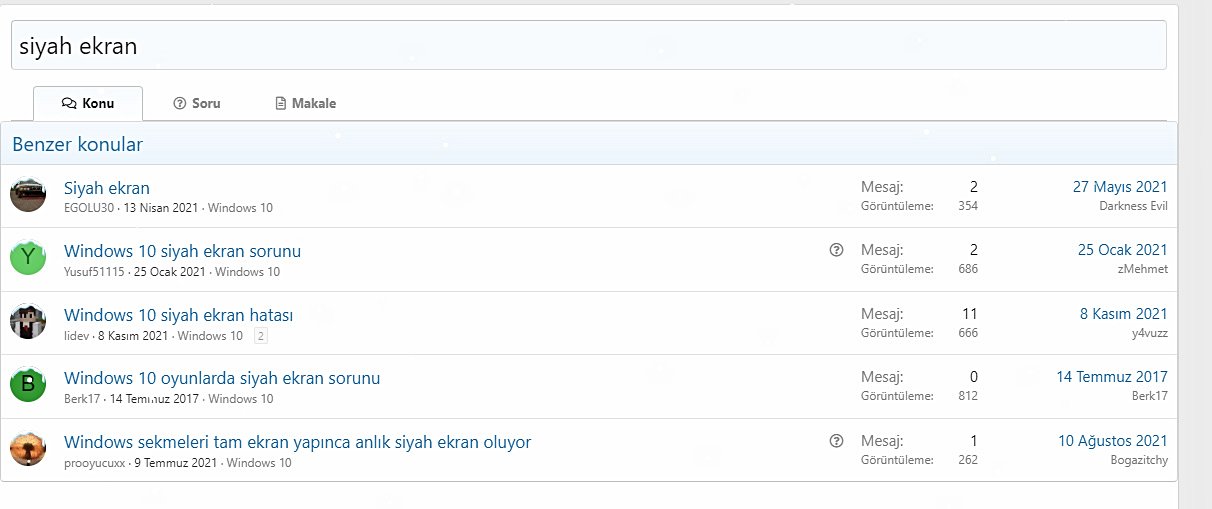The height and width of the screenshot is (509, 1212).
Task: Jump to latest post dated 27 Mayıs 2021
Action: point(1119,187)
